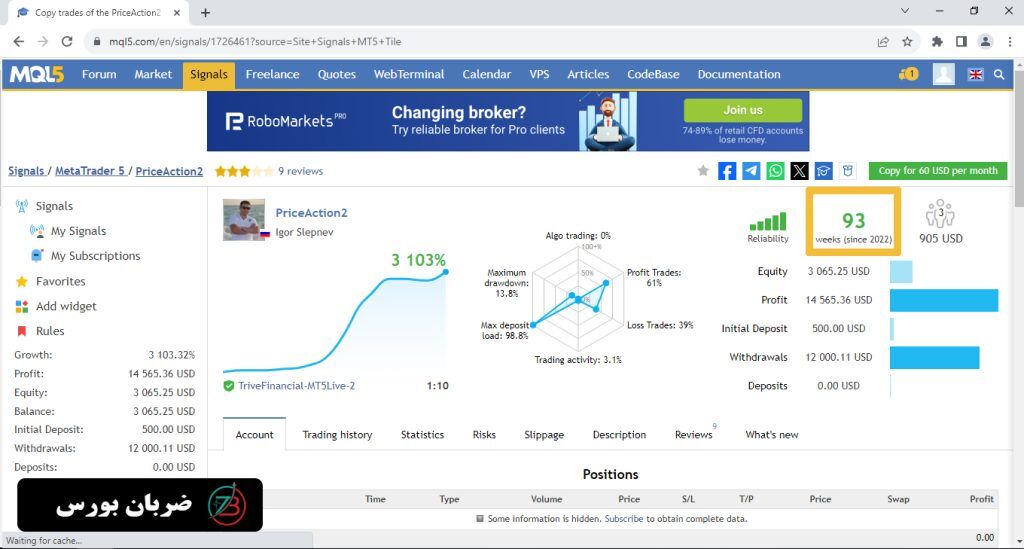Select the Reviews tab
1024x549 pixels.
[693, 435]
